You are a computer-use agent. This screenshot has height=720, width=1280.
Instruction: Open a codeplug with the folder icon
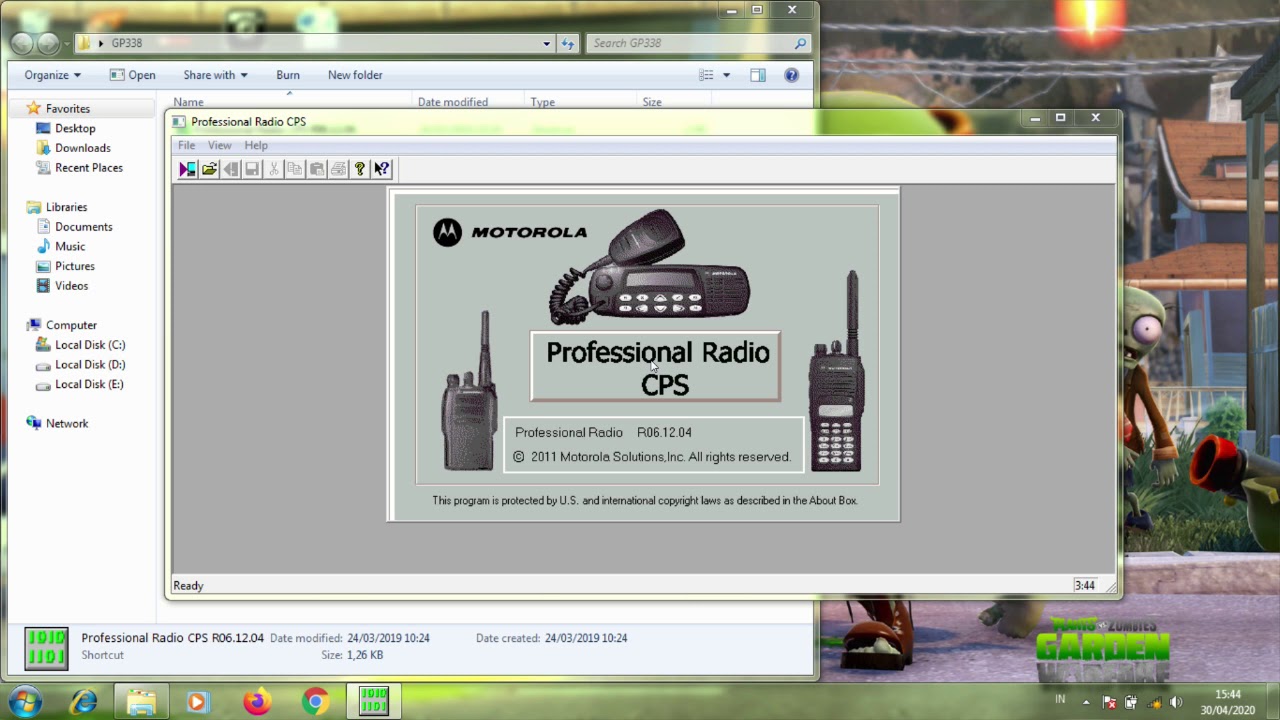(x=209, y=169)
